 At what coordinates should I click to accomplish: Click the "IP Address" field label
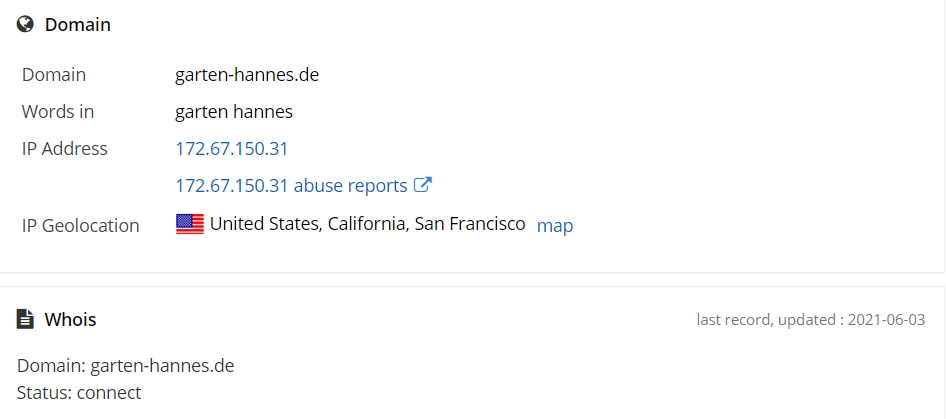point(65,149)
